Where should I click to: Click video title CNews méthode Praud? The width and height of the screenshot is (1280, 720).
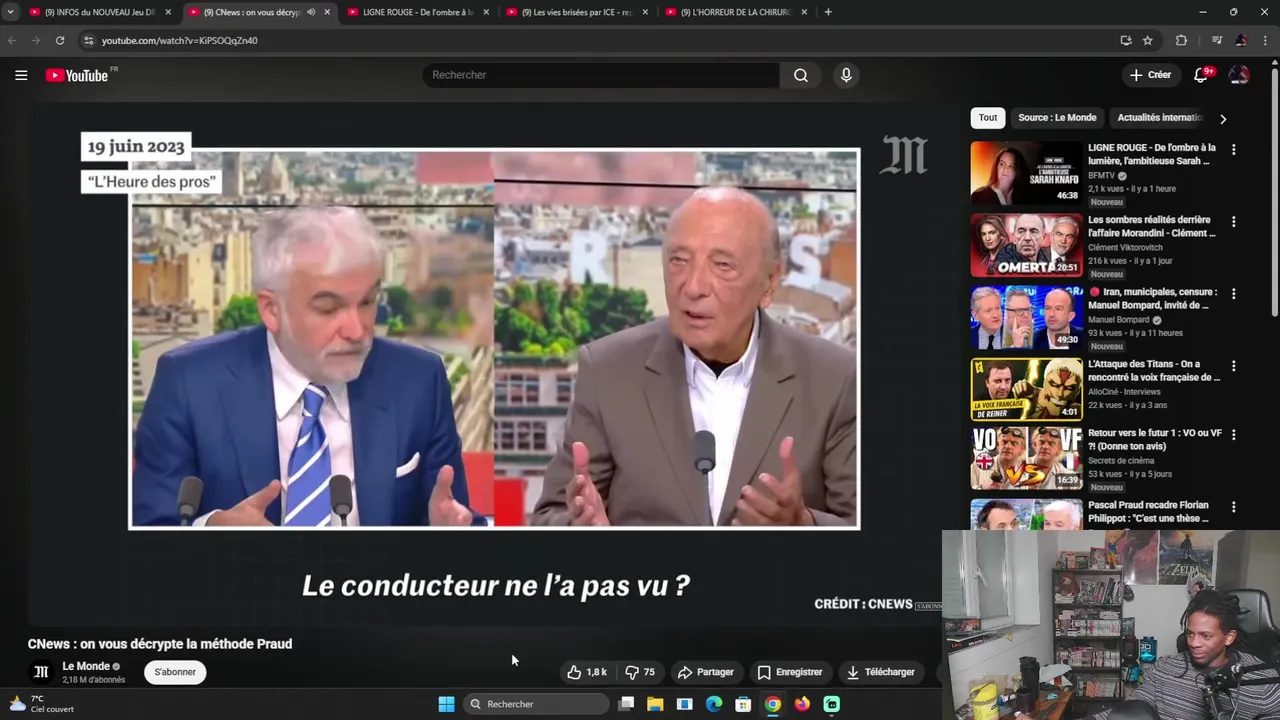click(160, 644)
